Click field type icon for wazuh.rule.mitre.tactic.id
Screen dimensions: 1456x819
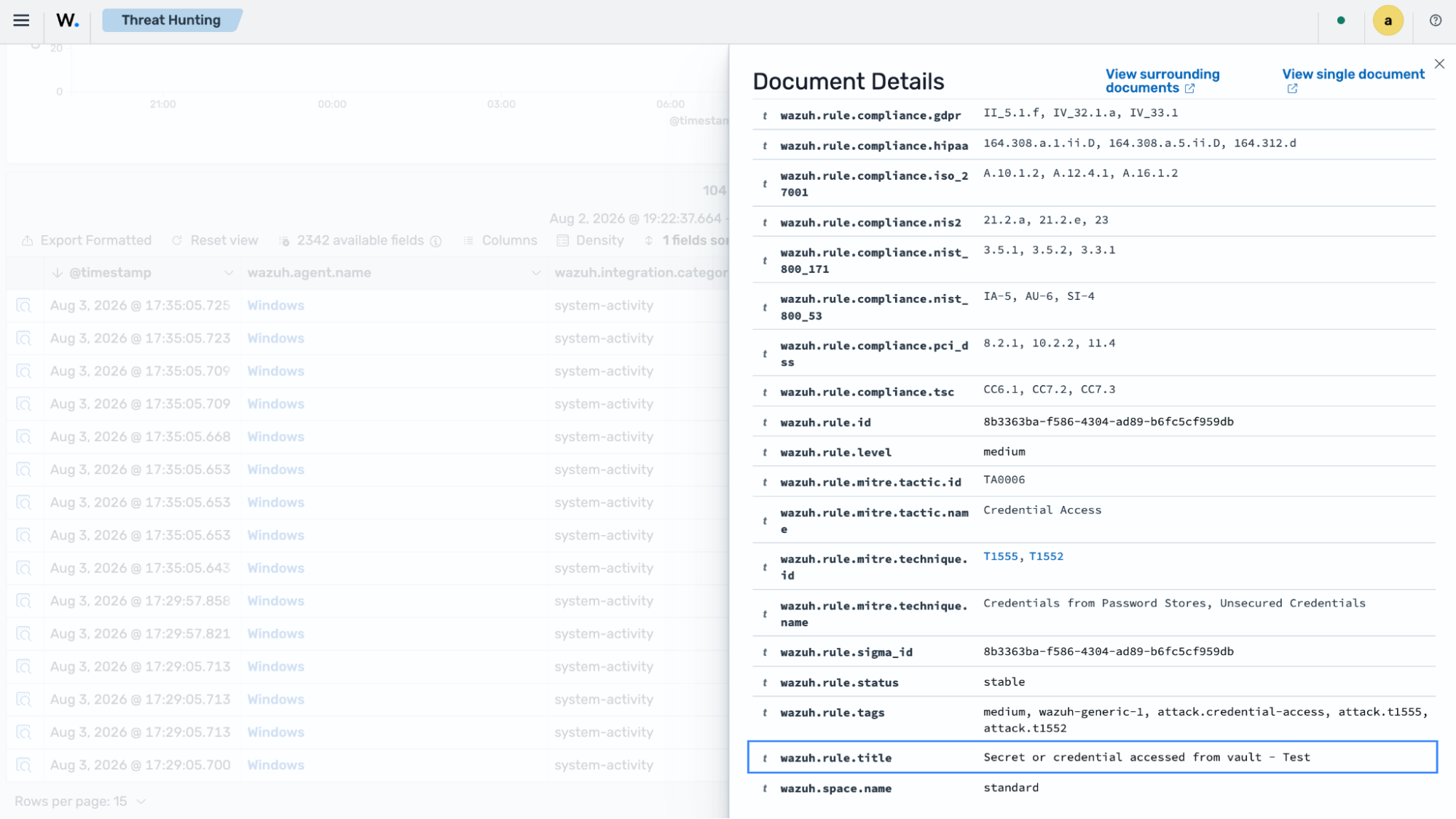[765, 483]
